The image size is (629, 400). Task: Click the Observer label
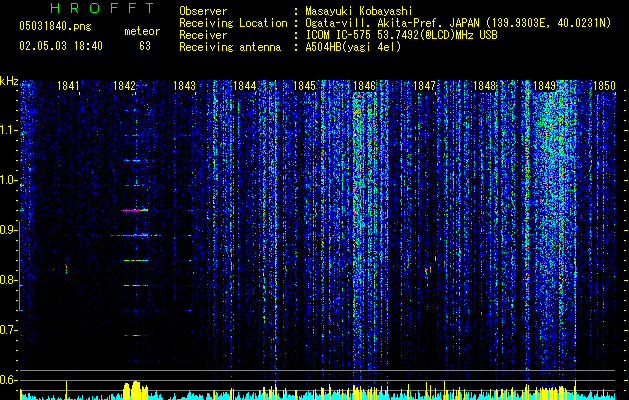point(203,11)
